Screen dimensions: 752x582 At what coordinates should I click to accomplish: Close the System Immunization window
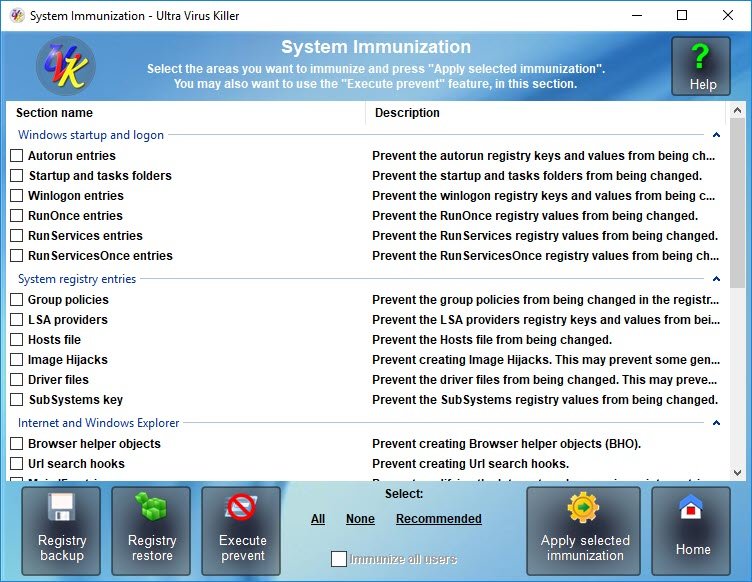[728, 15]
